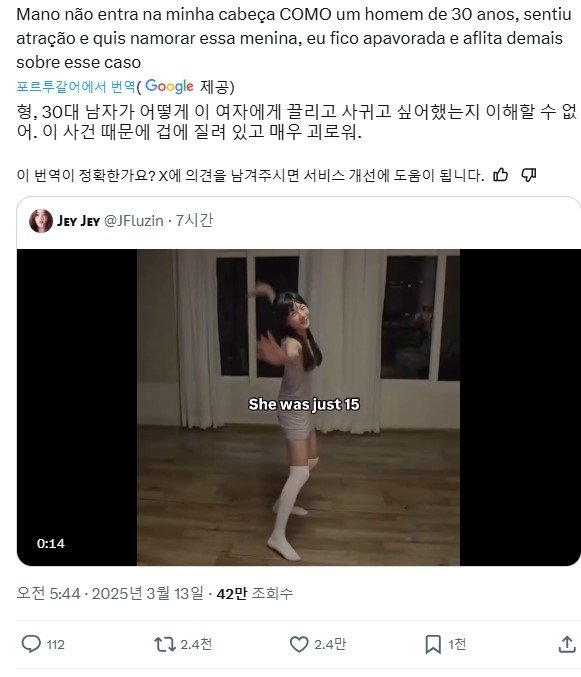Click the 42만 조회수 view count
Image resolution: width=581 pixels, height=677 pixels.
[255, 593]
